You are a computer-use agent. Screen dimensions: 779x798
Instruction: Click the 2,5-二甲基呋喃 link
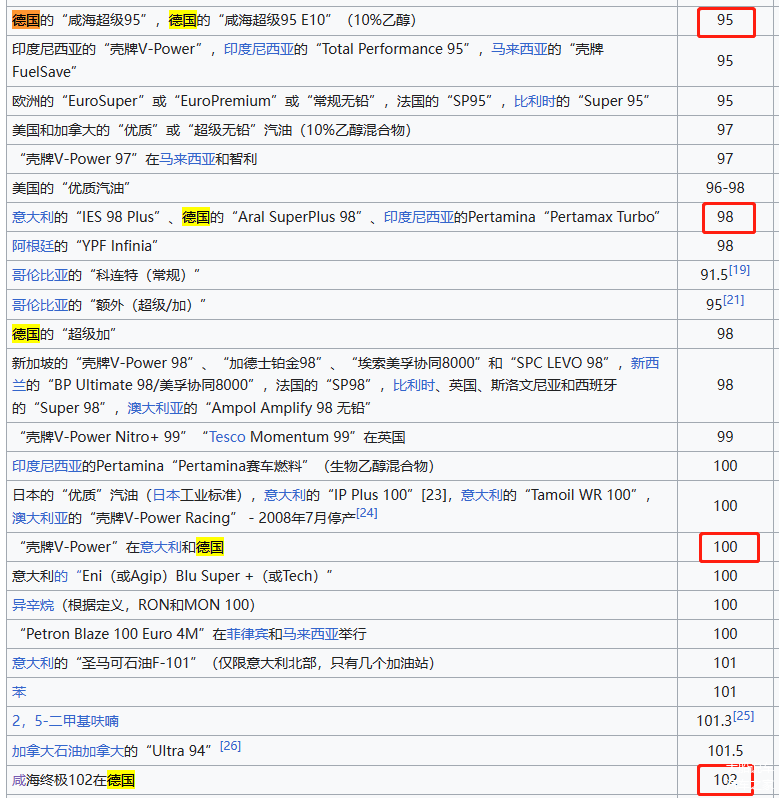pyautogui.click(x=65, y=721)
